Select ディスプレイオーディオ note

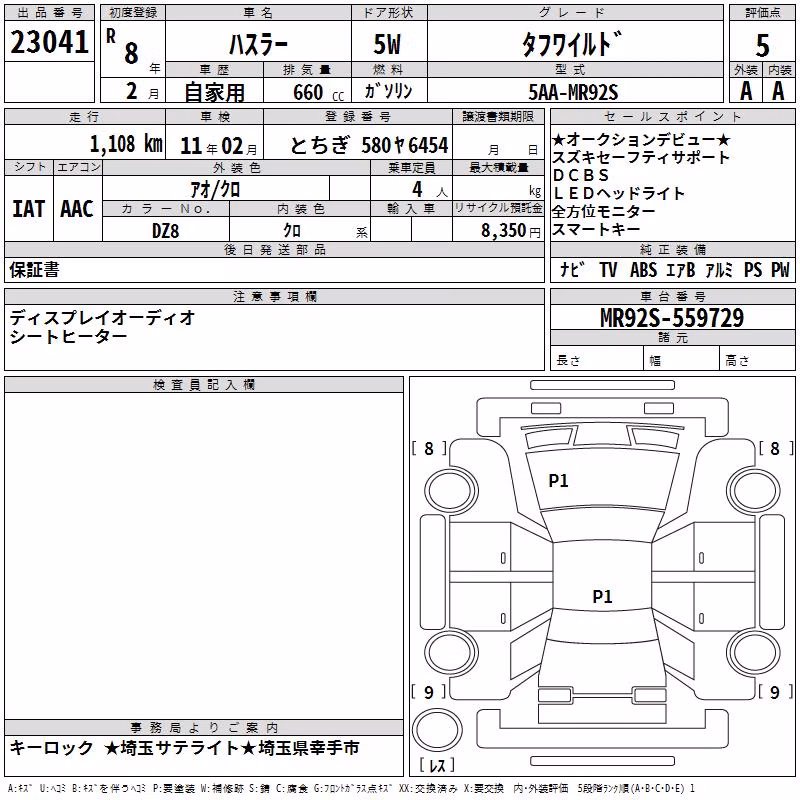coord(102,318)
